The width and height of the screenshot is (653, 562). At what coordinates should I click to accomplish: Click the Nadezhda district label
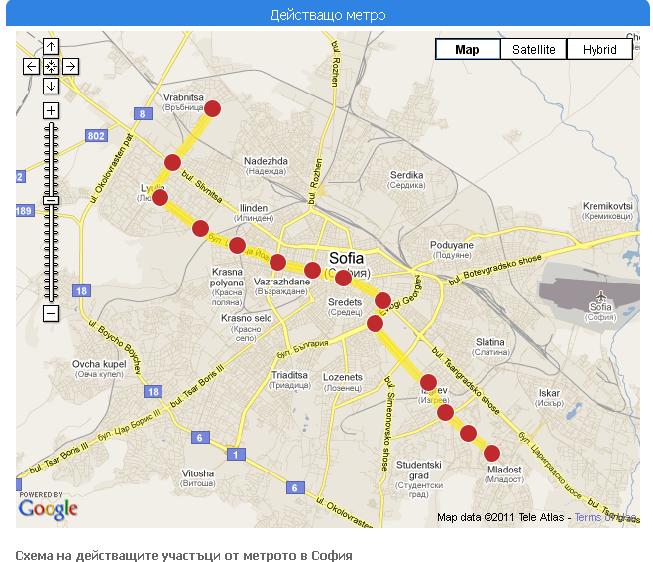click(x=266, y=166)
